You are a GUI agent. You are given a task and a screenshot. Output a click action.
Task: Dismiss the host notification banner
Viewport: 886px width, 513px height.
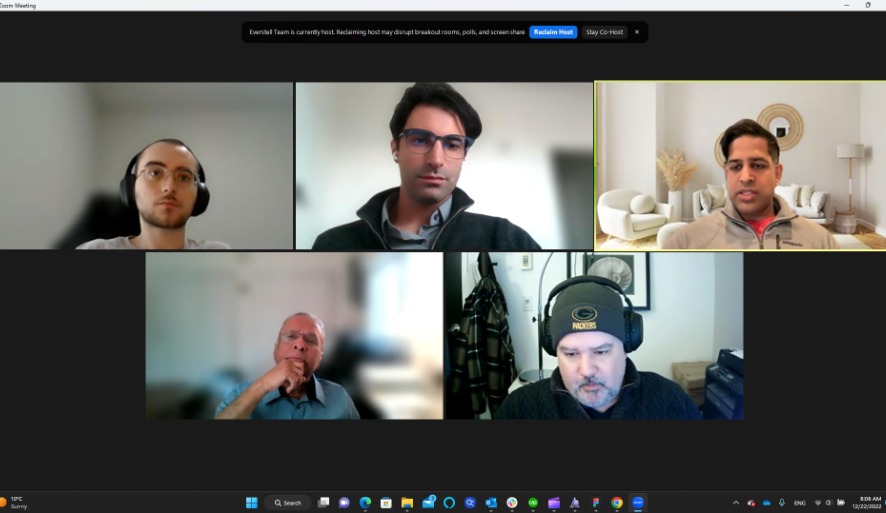pos(637,32)
